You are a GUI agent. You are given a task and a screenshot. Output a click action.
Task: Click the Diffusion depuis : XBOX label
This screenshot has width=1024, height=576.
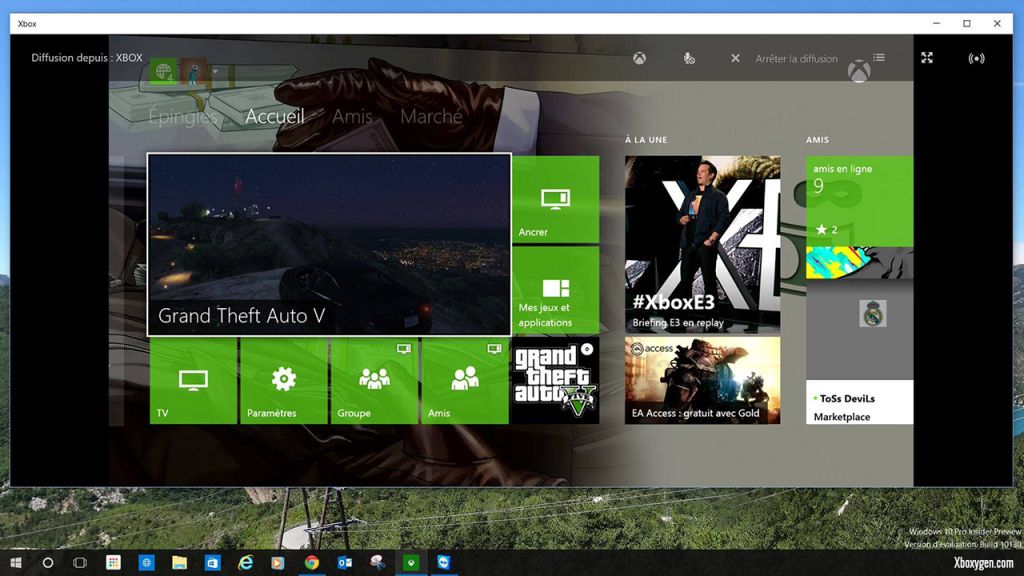point(87,57)
